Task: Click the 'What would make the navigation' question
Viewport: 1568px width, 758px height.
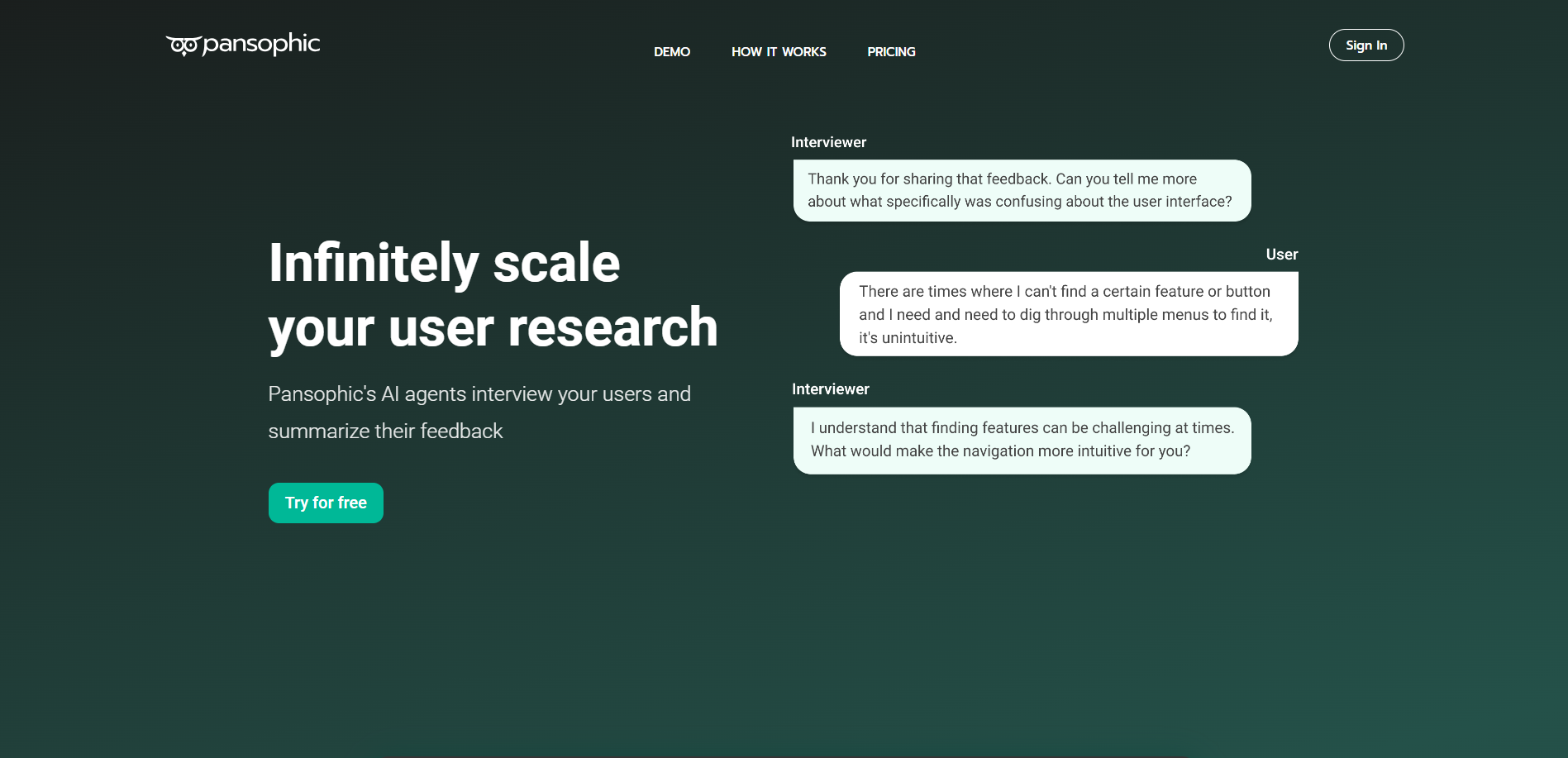Action: pyautogui.click(x=1000, y=451)
